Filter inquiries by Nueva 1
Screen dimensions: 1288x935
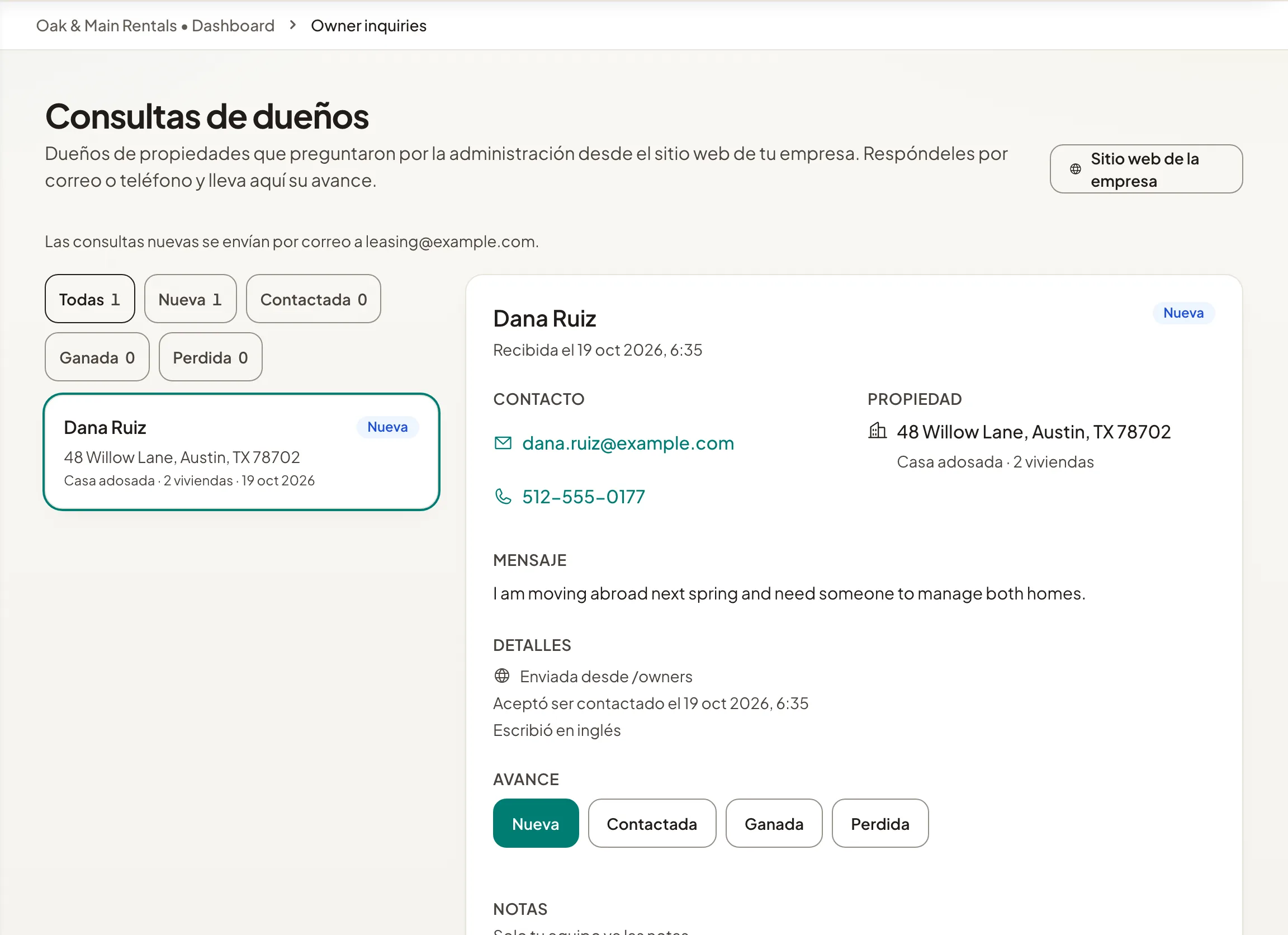190,299
